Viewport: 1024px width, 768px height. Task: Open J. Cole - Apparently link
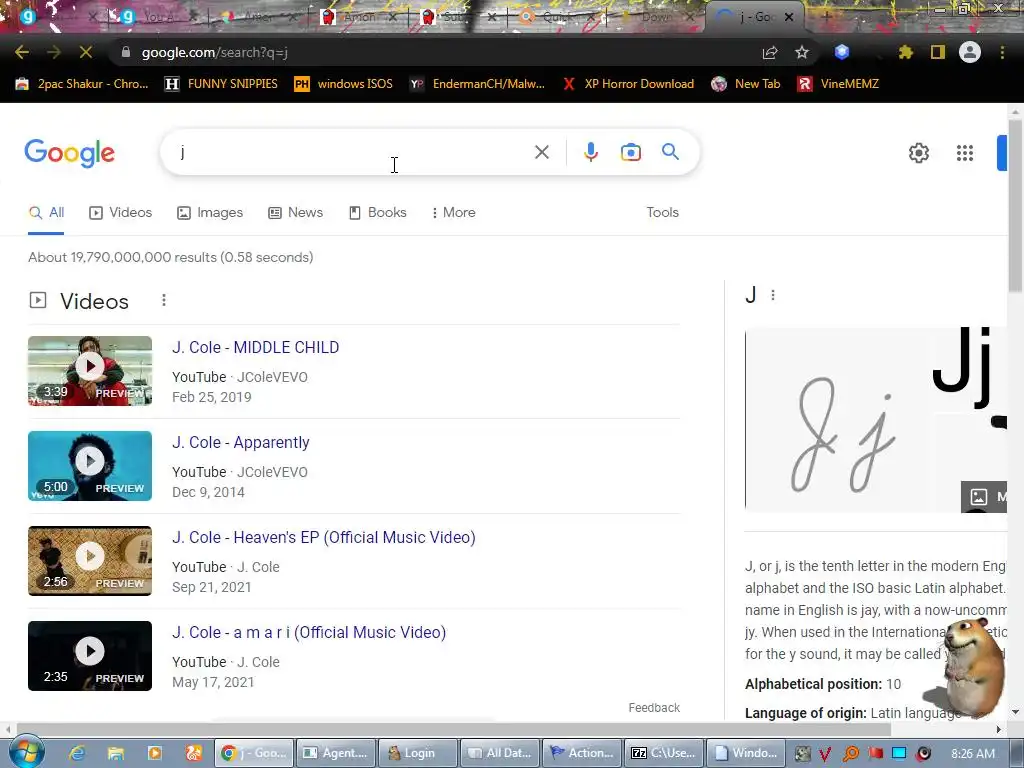(x=240, y=442)
